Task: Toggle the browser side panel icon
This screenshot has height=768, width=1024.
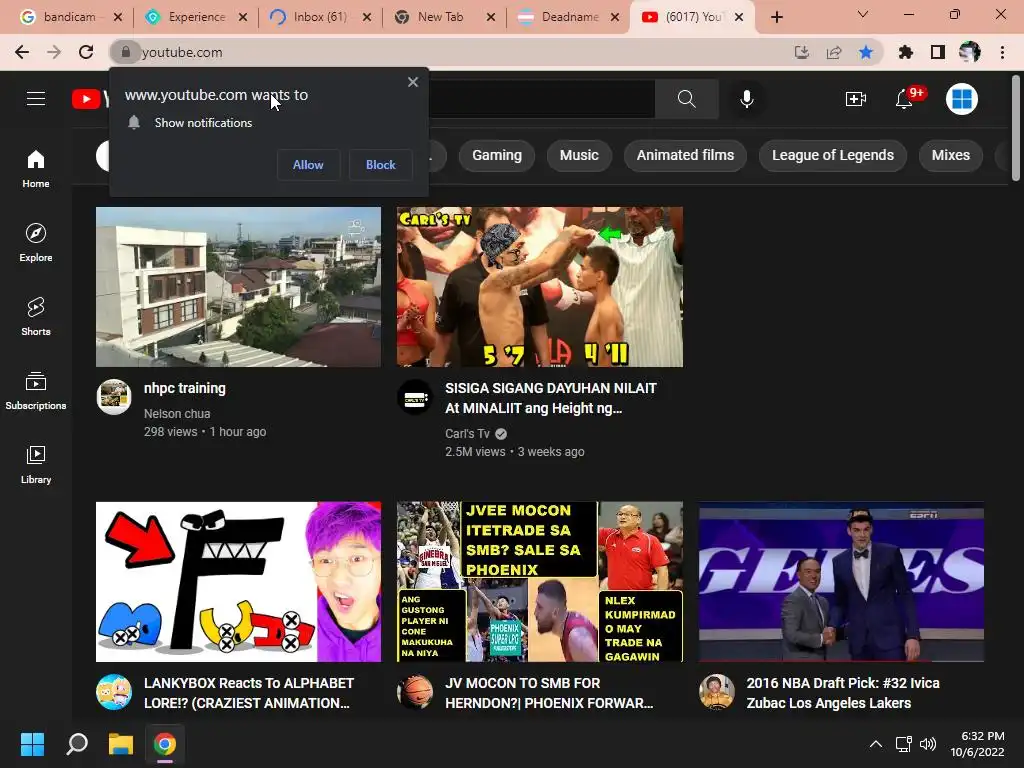Action: (x=937, y=52)
